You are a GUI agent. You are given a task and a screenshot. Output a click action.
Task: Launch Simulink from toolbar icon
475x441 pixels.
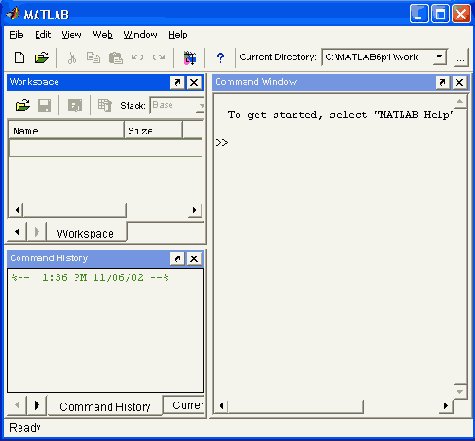coord(190,58)
